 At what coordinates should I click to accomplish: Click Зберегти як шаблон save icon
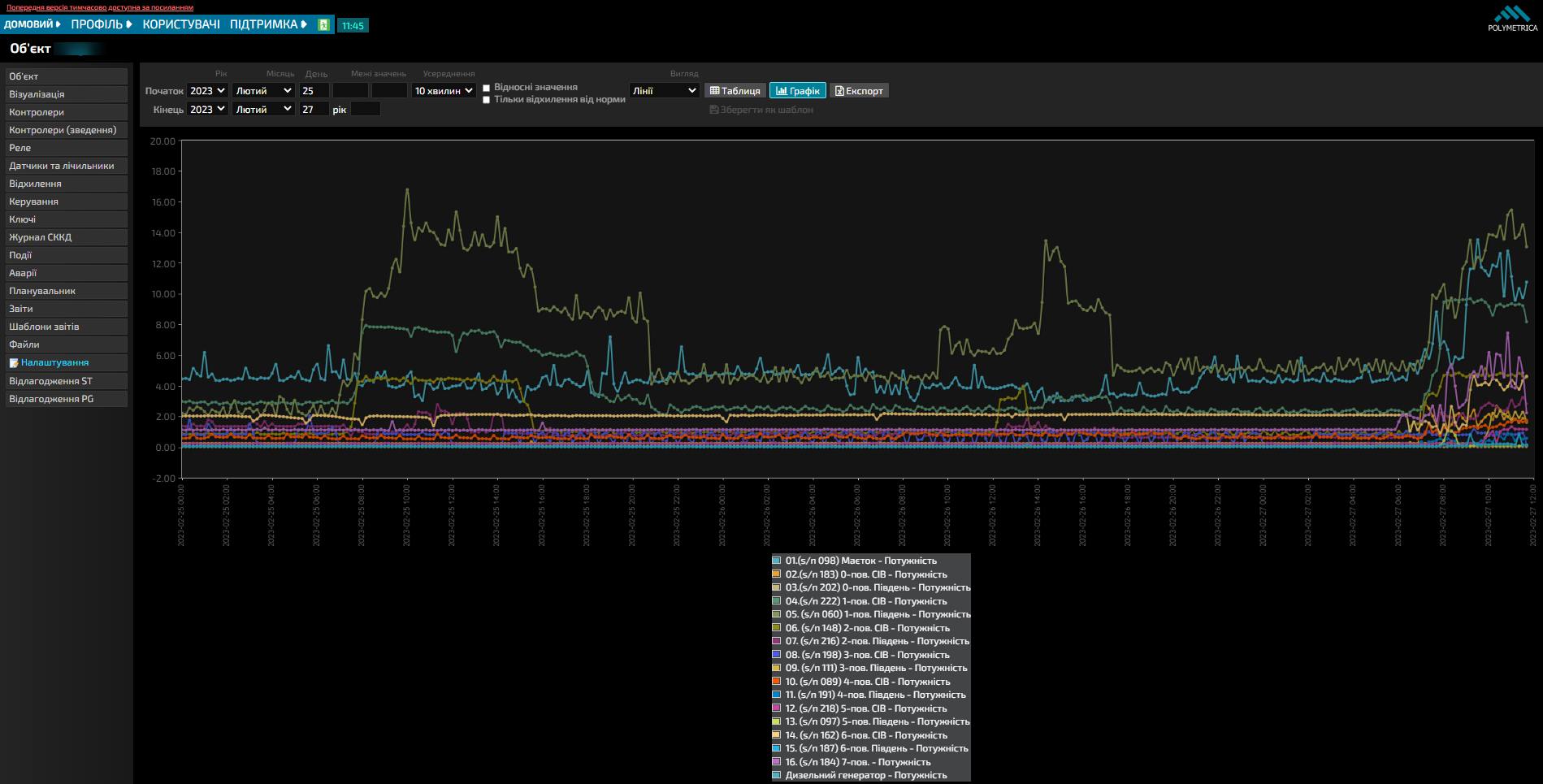pyautogui.click(x=714, y=110)
